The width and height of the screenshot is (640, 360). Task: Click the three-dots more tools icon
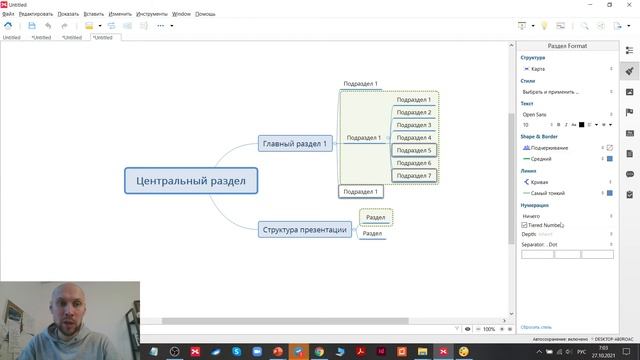160,26
